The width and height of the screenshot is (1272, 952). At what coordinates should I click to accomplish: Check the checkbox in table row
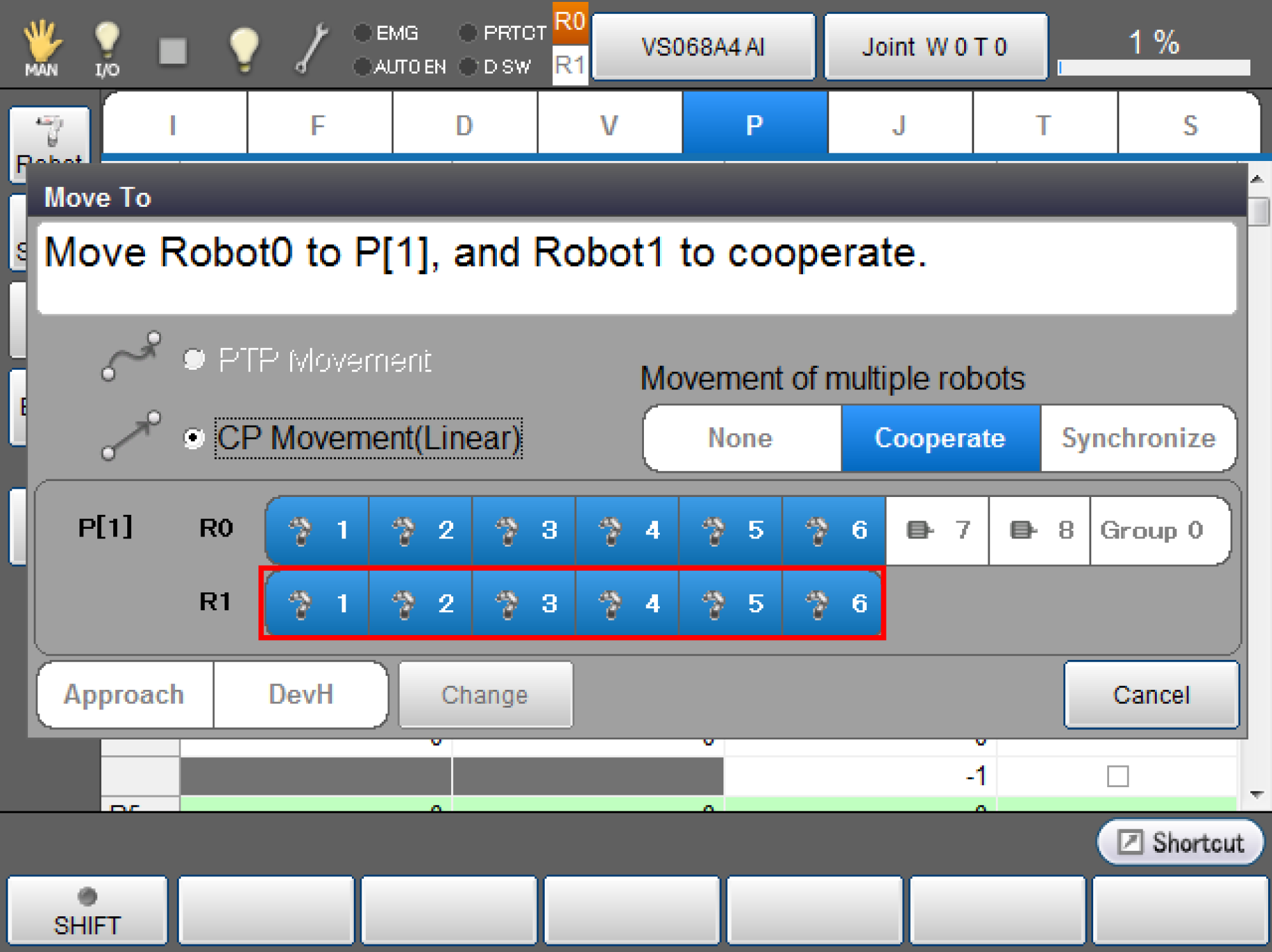[1117, 776]
